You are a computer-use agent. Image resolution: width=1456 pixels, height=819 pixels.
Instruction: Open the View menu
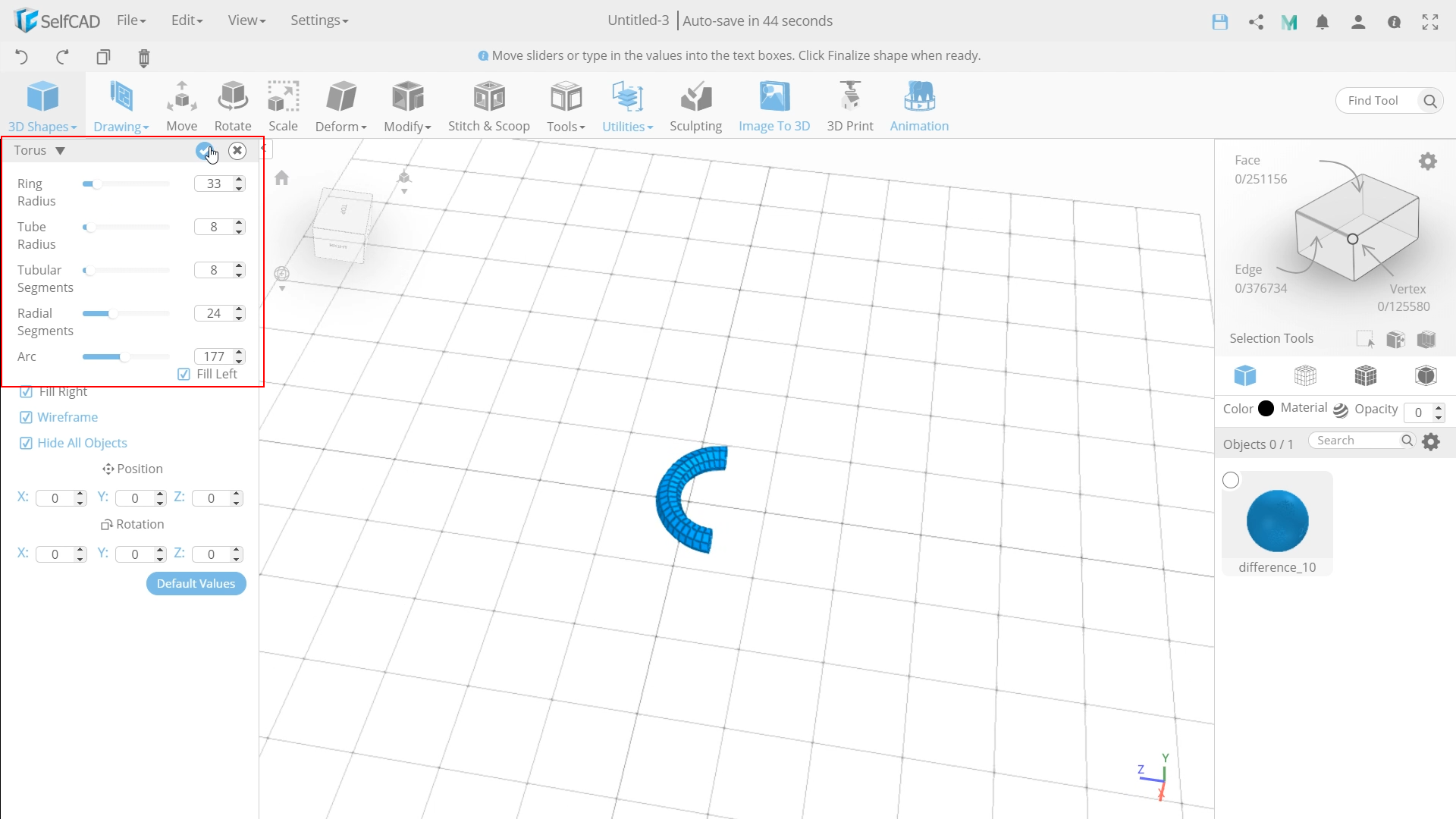point(246,20)
